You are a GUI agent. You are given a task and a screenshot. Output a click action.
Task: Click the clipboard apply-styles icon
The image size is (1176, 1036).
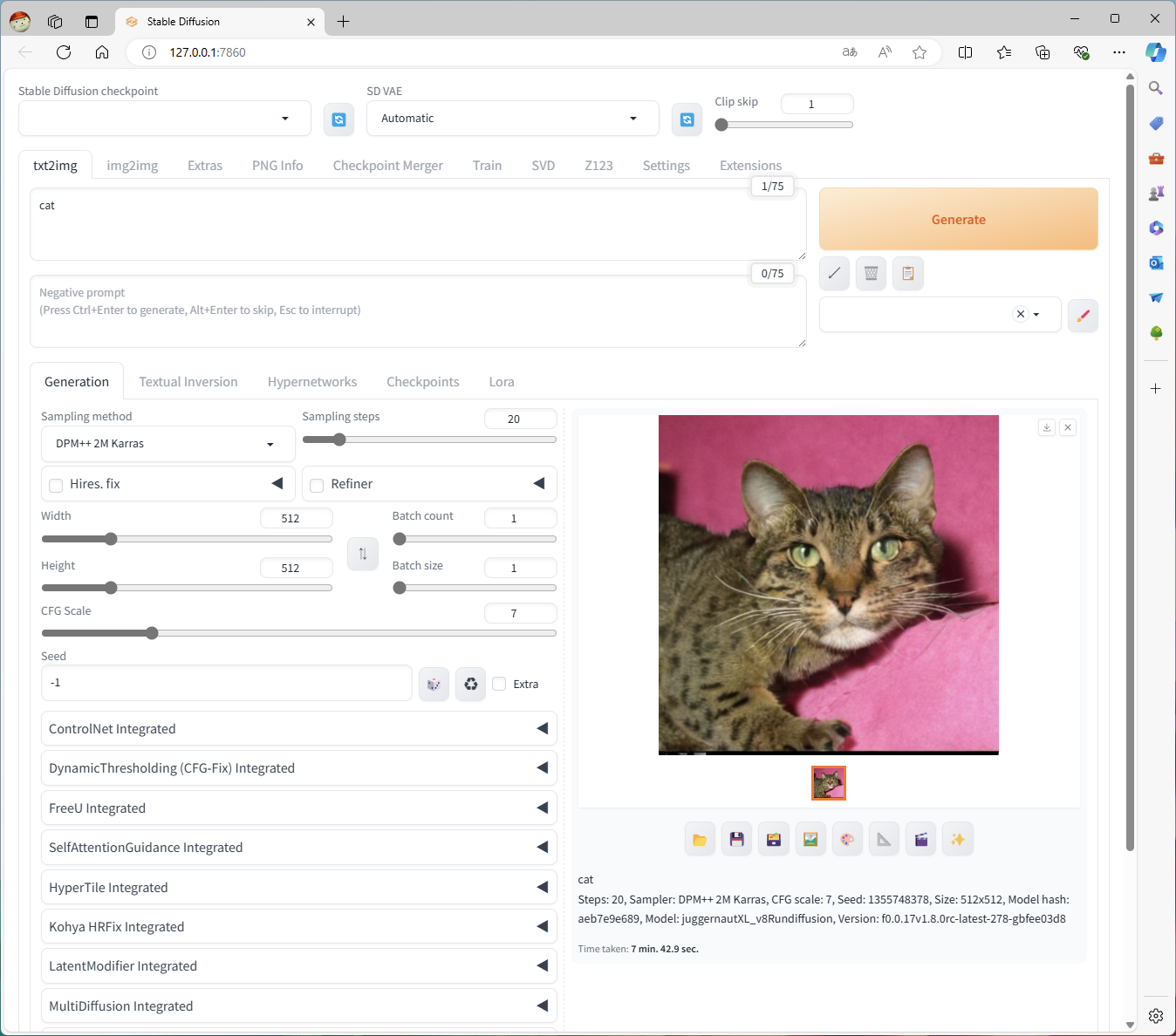pyautogui.click(x=908, y=273)
